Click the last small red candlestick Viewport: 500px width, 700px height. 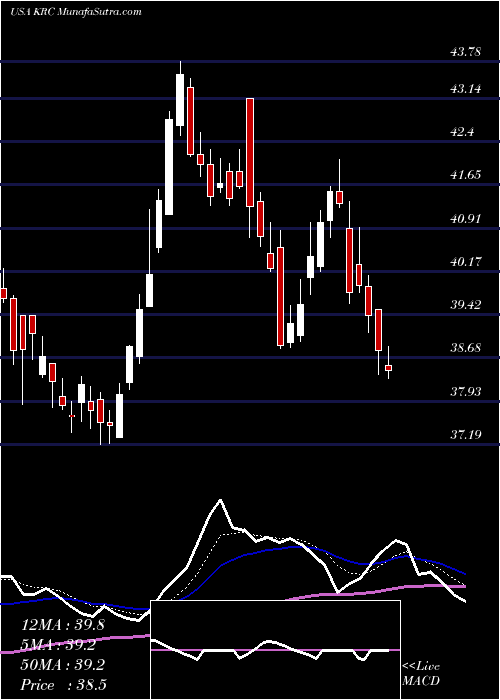click(388, 368)
